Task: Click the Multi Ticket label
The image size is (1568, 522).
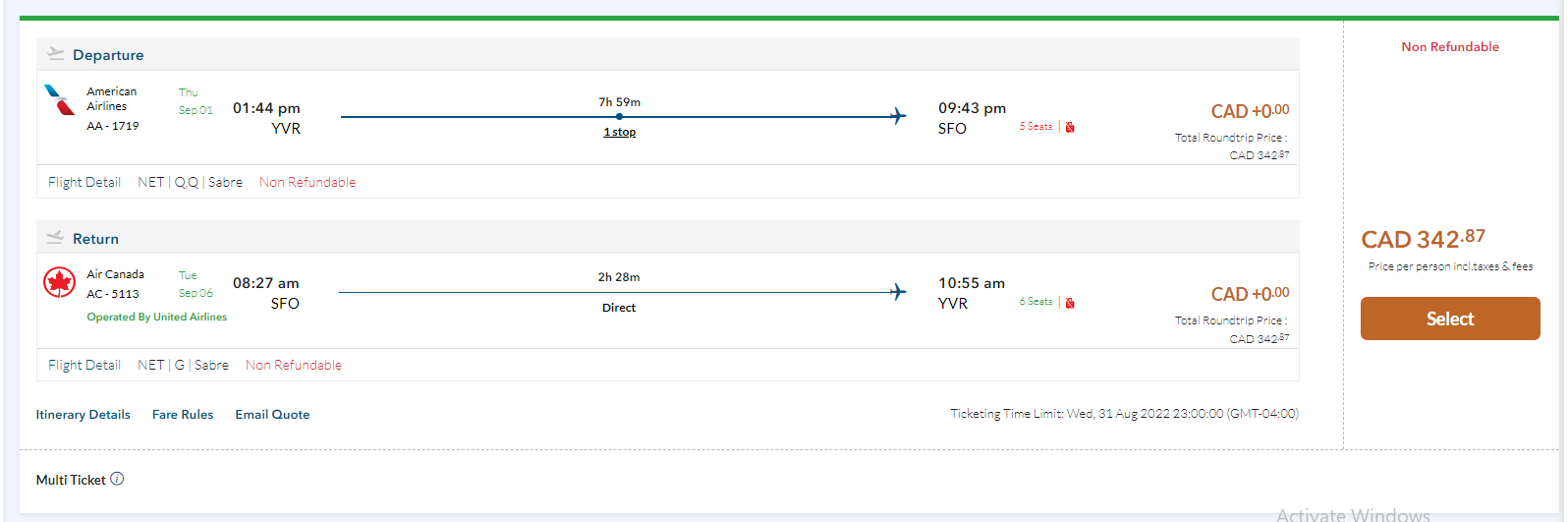Action: (x=71, y=480)
